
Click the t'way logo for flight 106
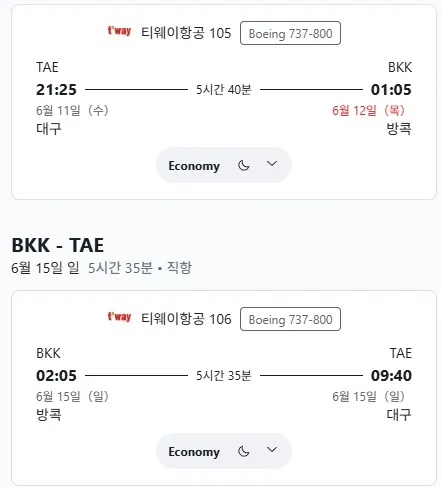pyautogui.click(x=119, y=317)
